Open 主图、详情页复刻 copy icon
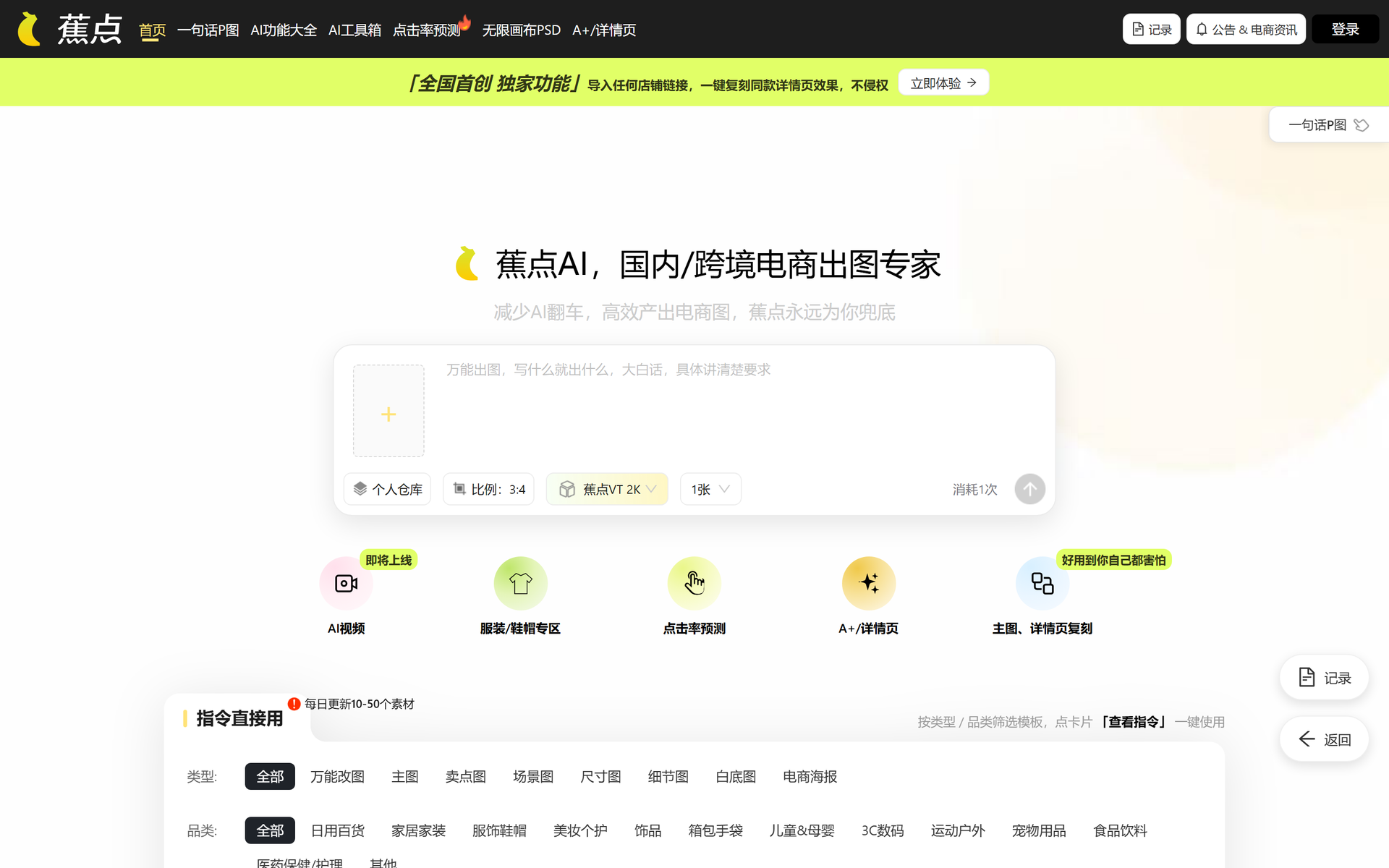This screenshot has width=1389, height=868. point(1042,583)
